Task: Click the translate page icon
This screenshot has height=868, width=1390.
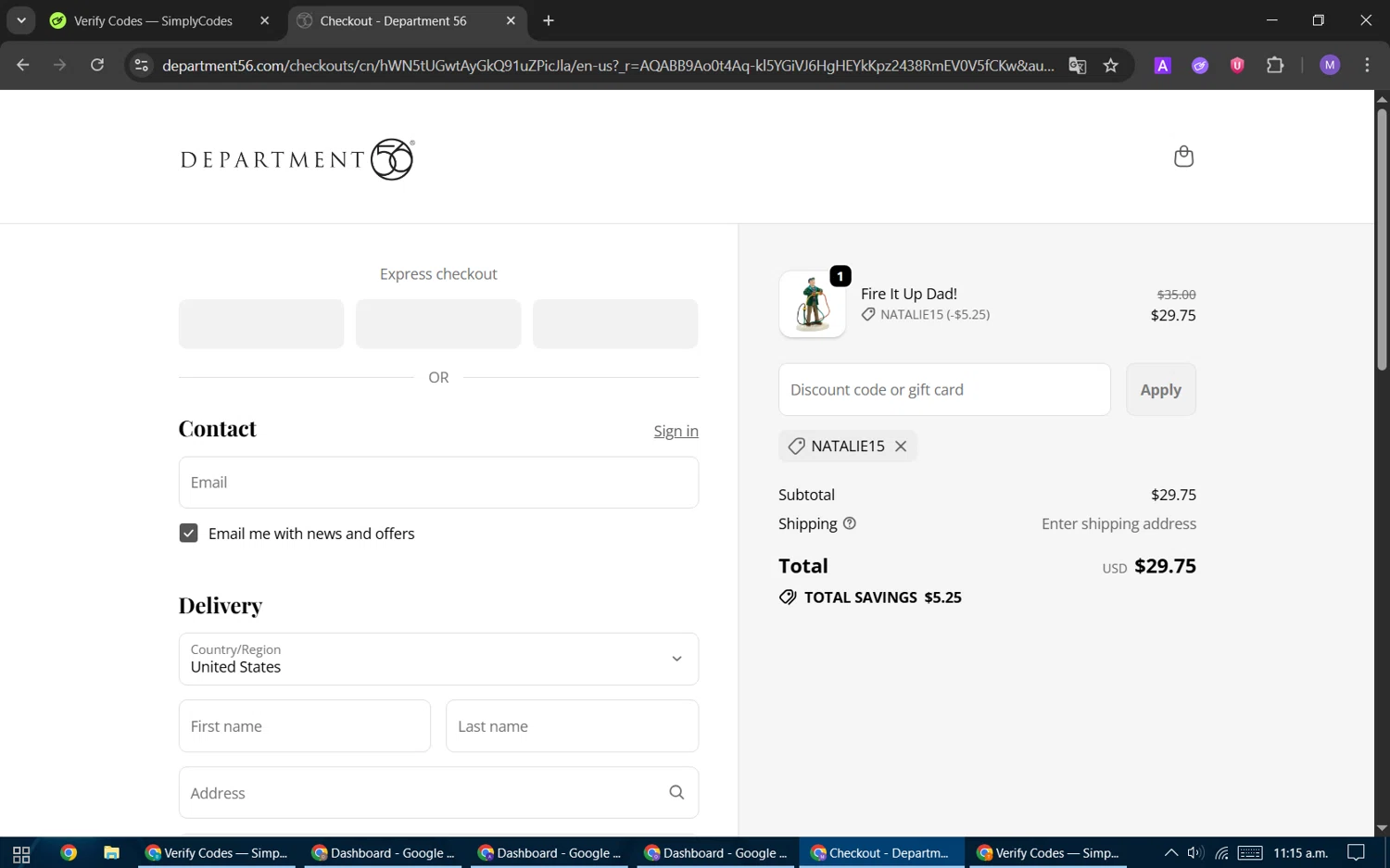Action: coord(1077,65)
